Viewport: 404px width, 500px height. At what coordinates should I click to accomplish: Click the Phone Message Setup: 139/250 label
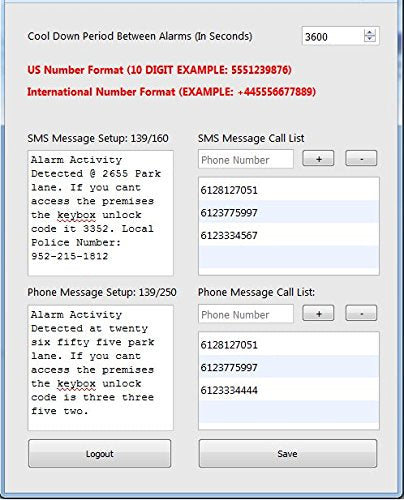click(x=102, y=292)
